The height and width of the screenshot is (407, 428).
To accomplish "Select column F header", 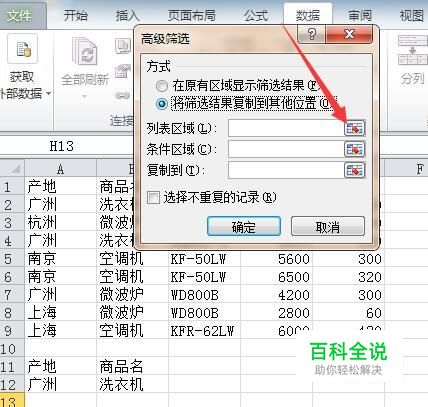I will pyautogui.click(x=406, y=169).
